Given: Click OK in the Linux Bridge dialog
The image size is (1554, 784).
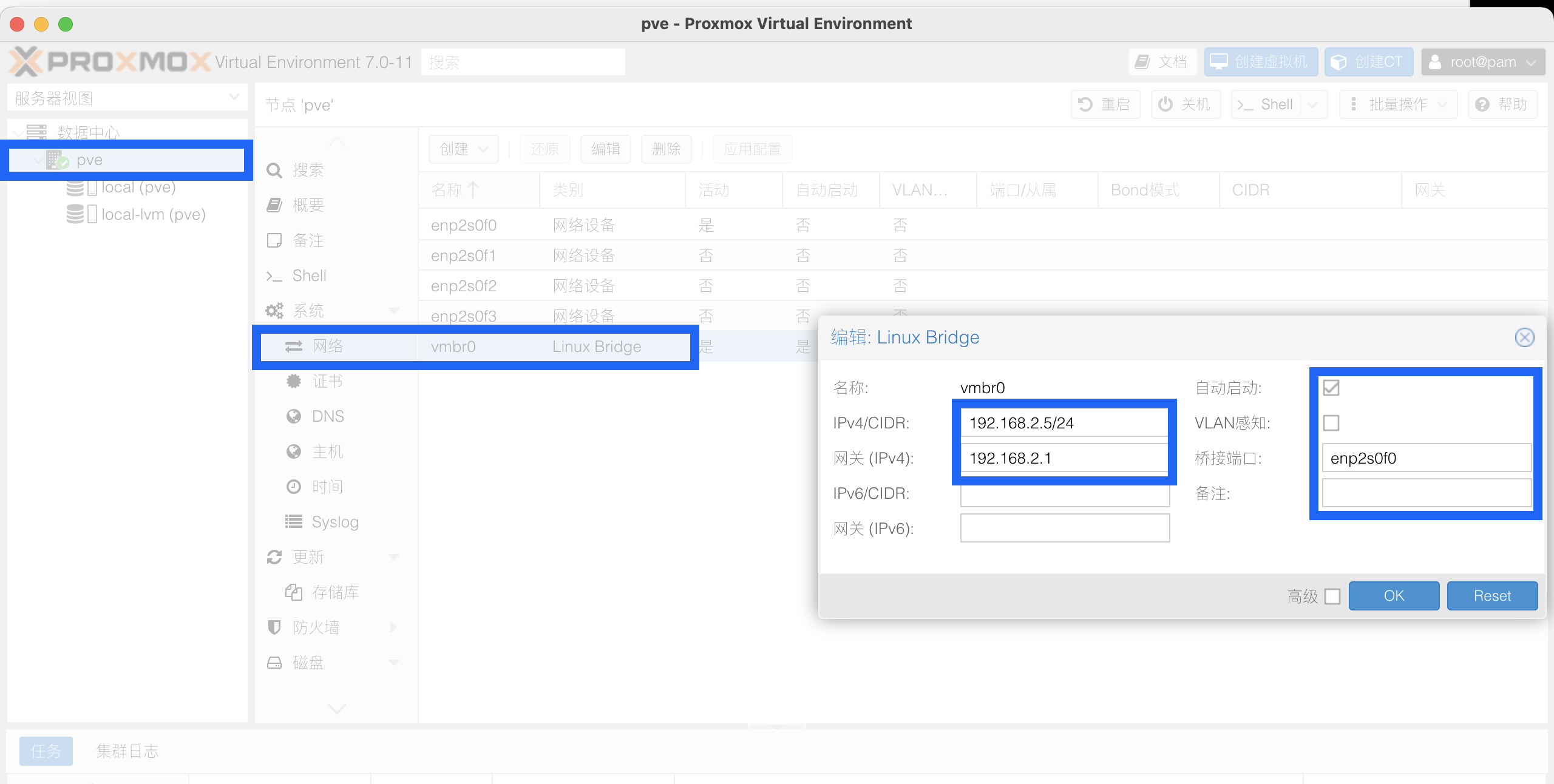Looking at the screenshot, I should (1394, 596).
